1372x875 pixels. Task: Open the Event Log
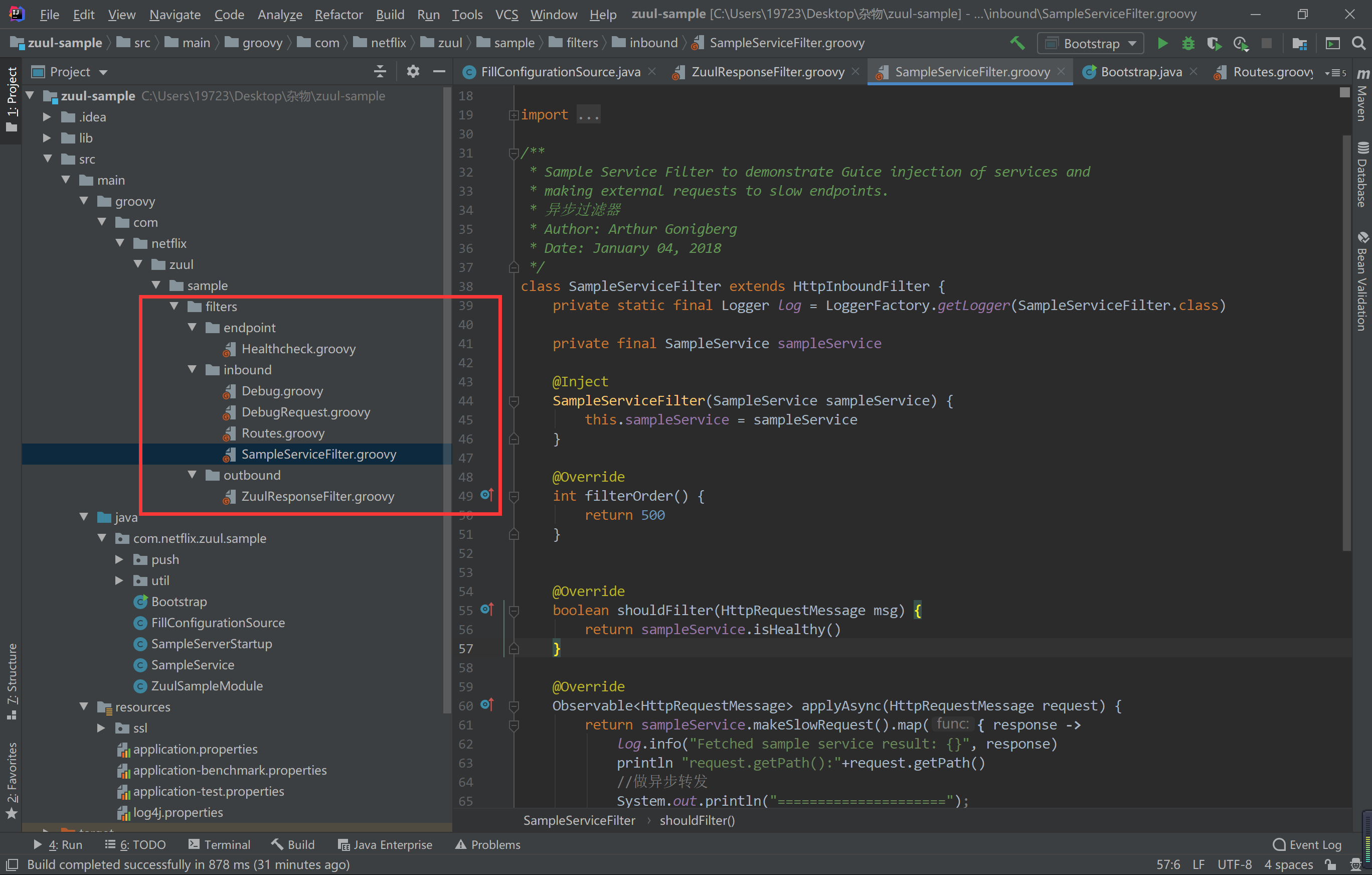pos(1307,844)
